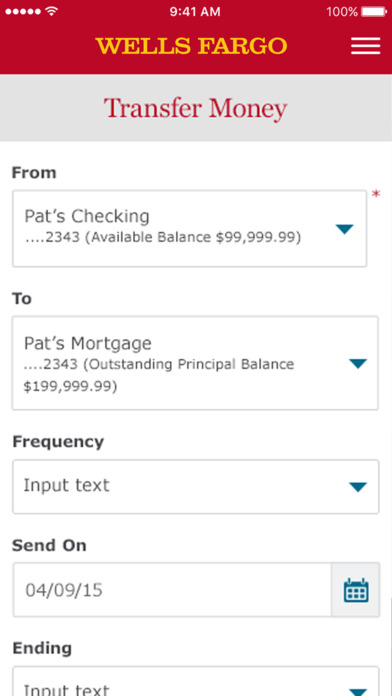Expand the From account dropdown arrow

point(344,229)
